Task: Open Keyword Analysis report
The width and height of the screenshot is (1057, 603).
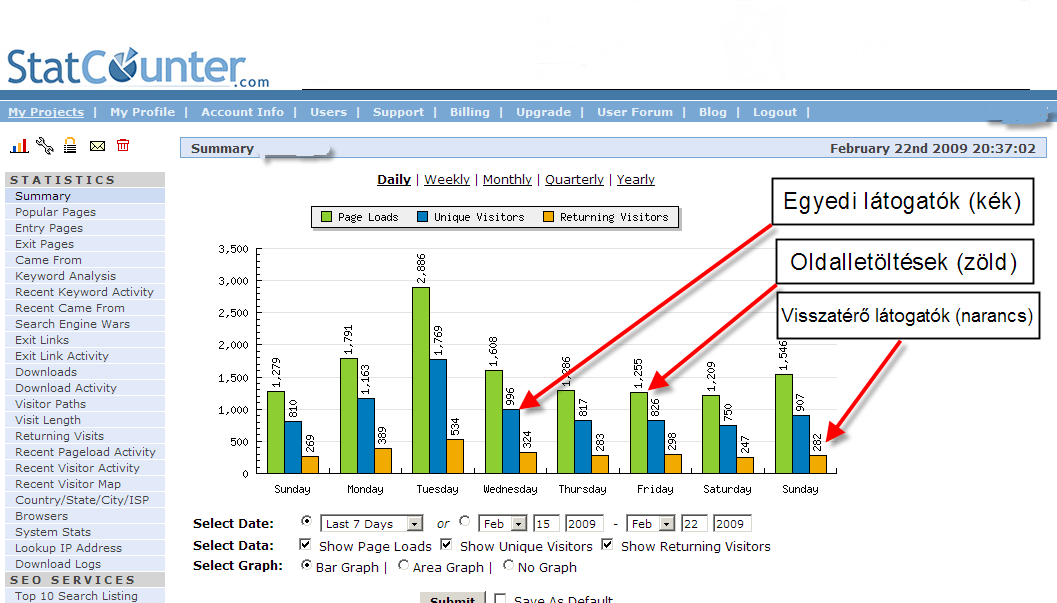Action: (85, 276)
